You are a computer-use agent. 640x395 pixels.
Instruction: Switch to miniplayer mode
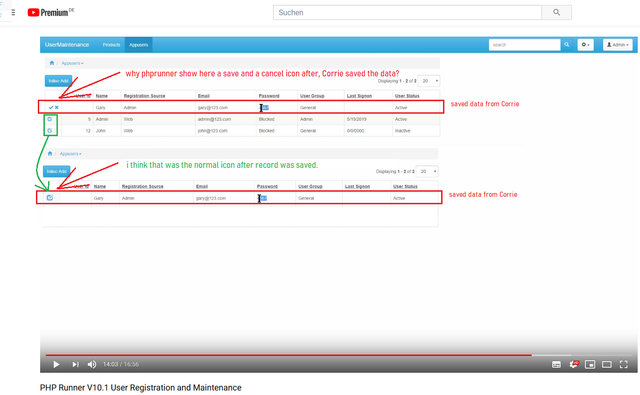point(590,364)
